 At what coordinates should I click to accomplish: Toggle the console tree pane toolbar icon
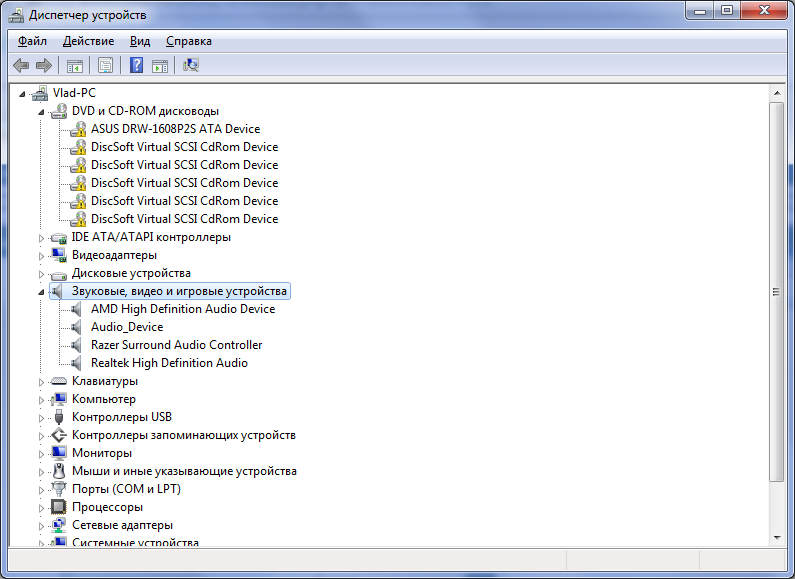click(75, 65)
